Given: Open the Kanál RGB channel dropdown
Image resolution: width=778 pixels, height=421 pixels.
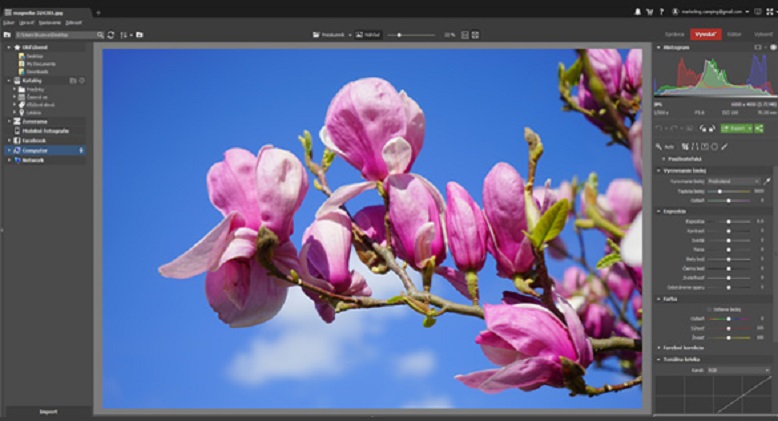Looking at the screenshot, I should (738, 370).
